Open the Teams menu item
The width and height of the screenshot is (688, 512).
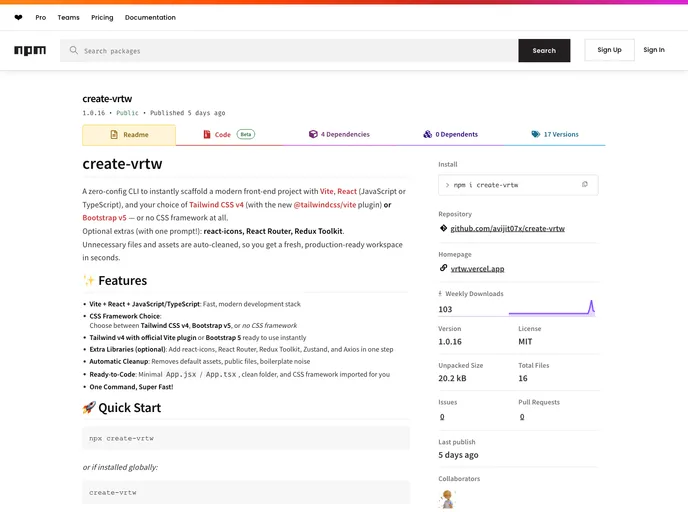[68, 18]
